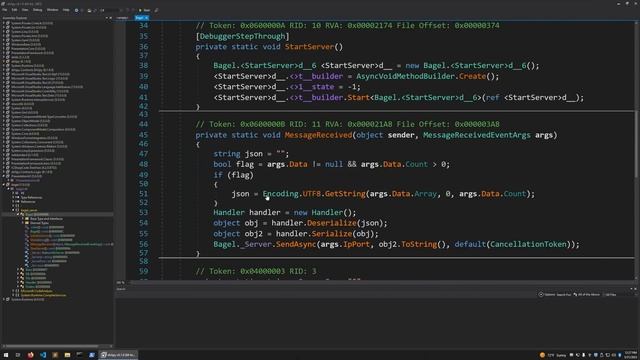
Task: Open Visual Studio Code from the taskbar
Action: [x=43, y=355]
